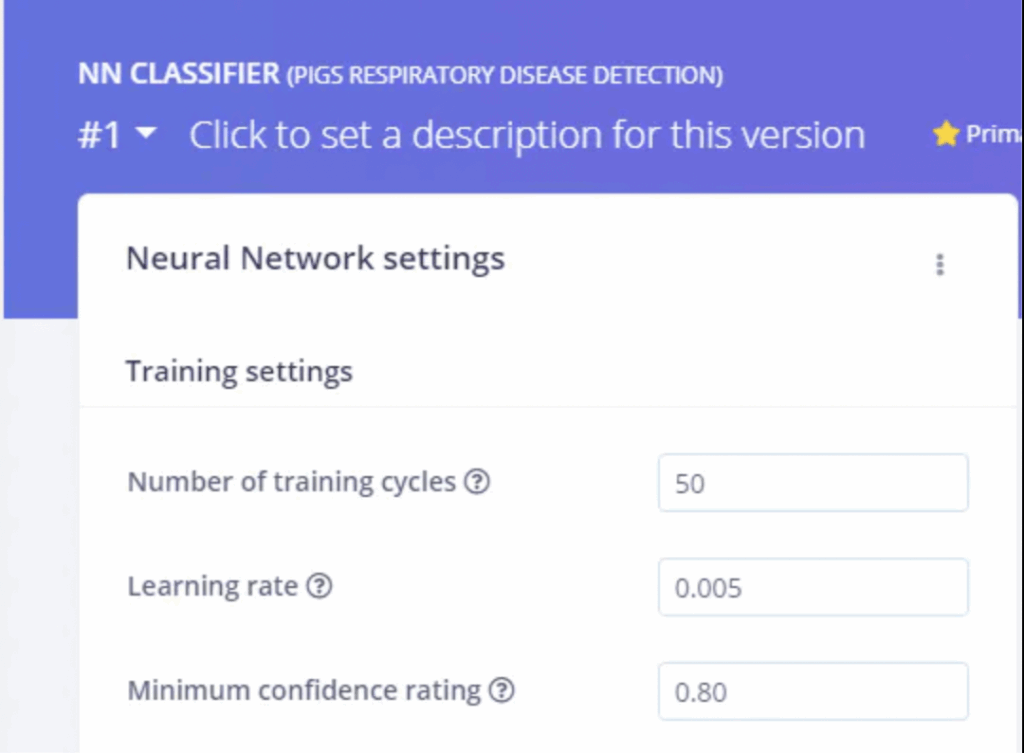Image resolution: width=1024 pixels, height=753 pixels.
Task: Select the Training settings section header
Action: (239, 372)
